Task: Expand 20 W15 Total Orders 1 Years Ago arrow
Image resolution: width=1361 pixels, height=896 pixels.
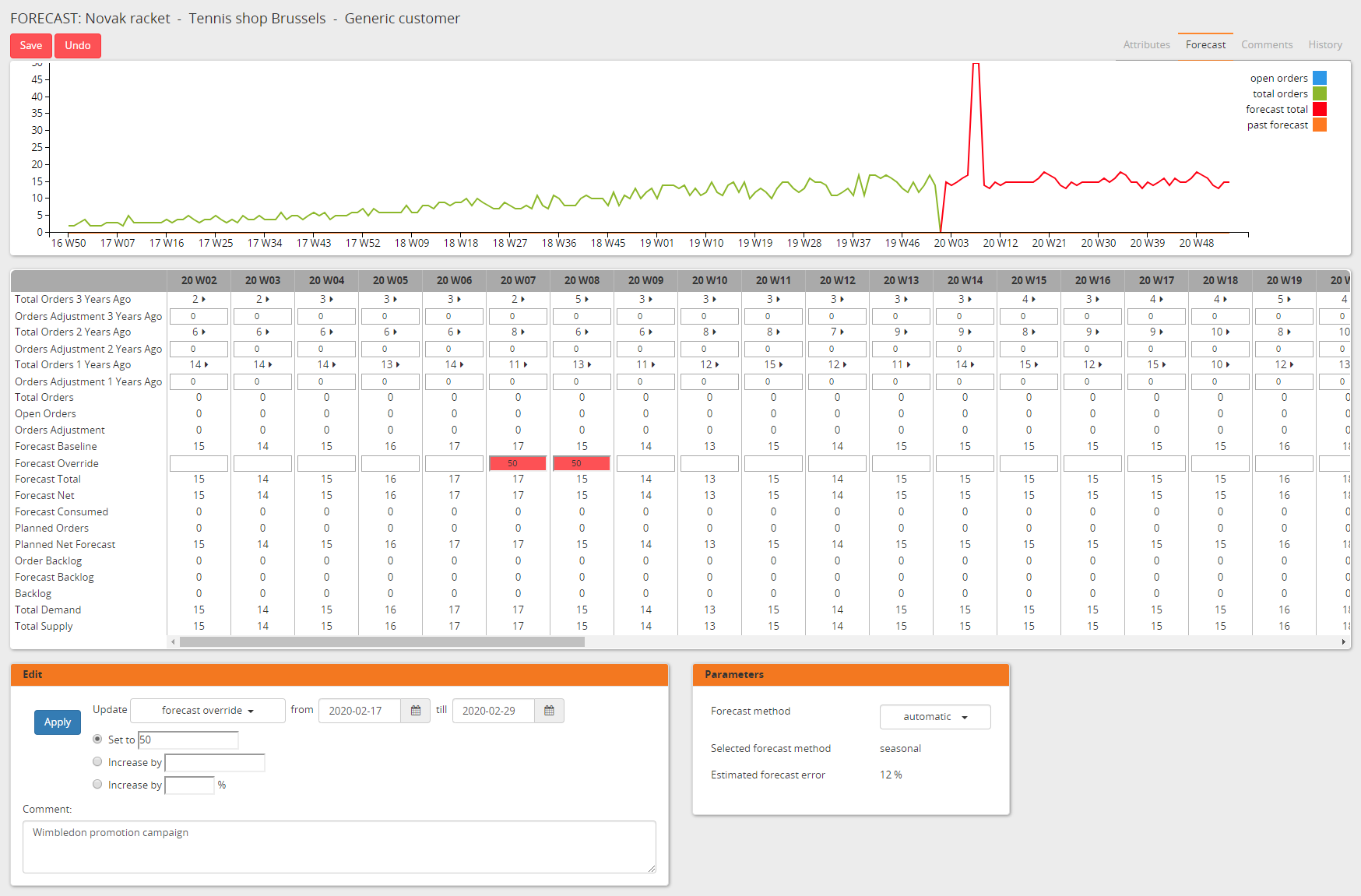Action: (1035, 365)
